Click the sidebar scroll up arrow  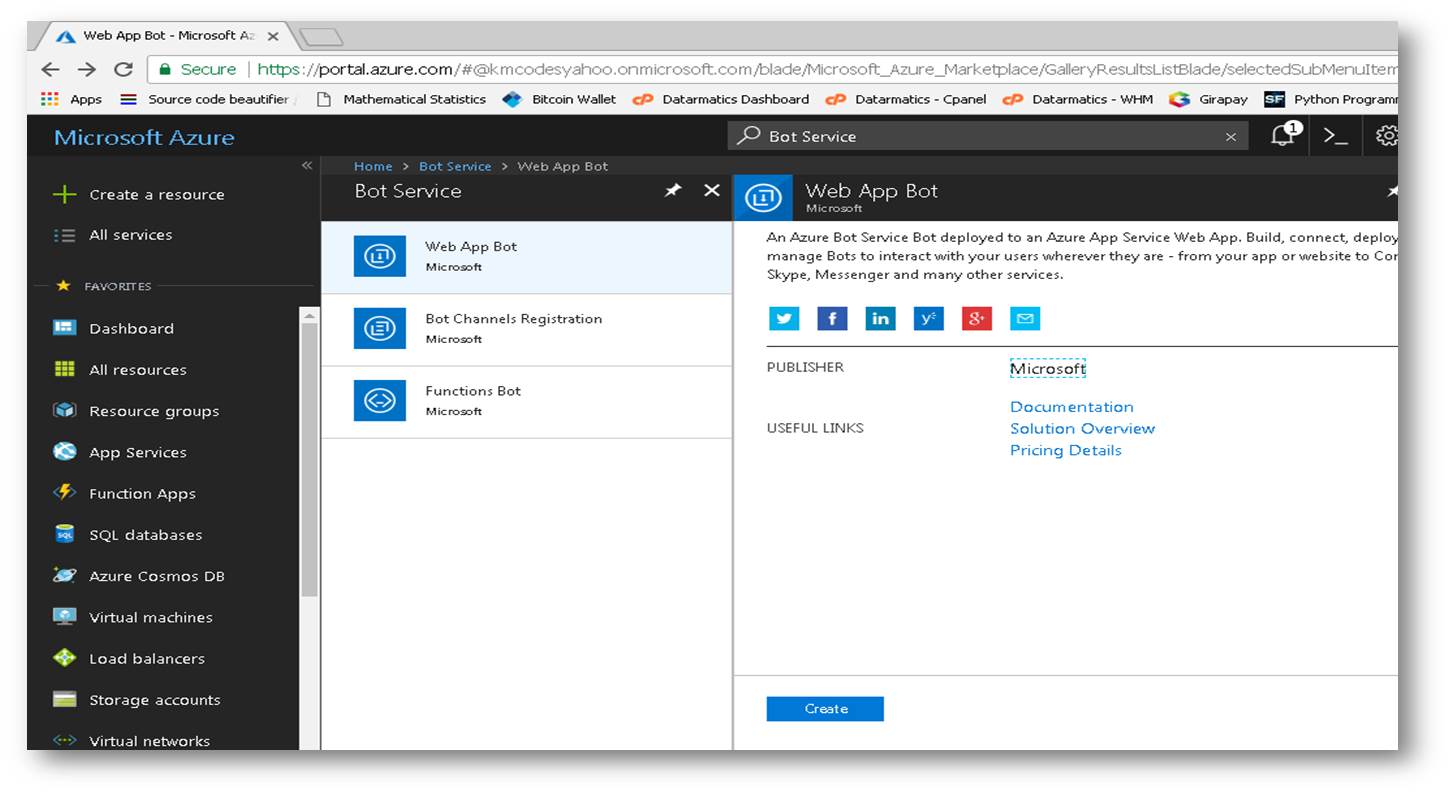pyautogui.click(x=309, y=316)
